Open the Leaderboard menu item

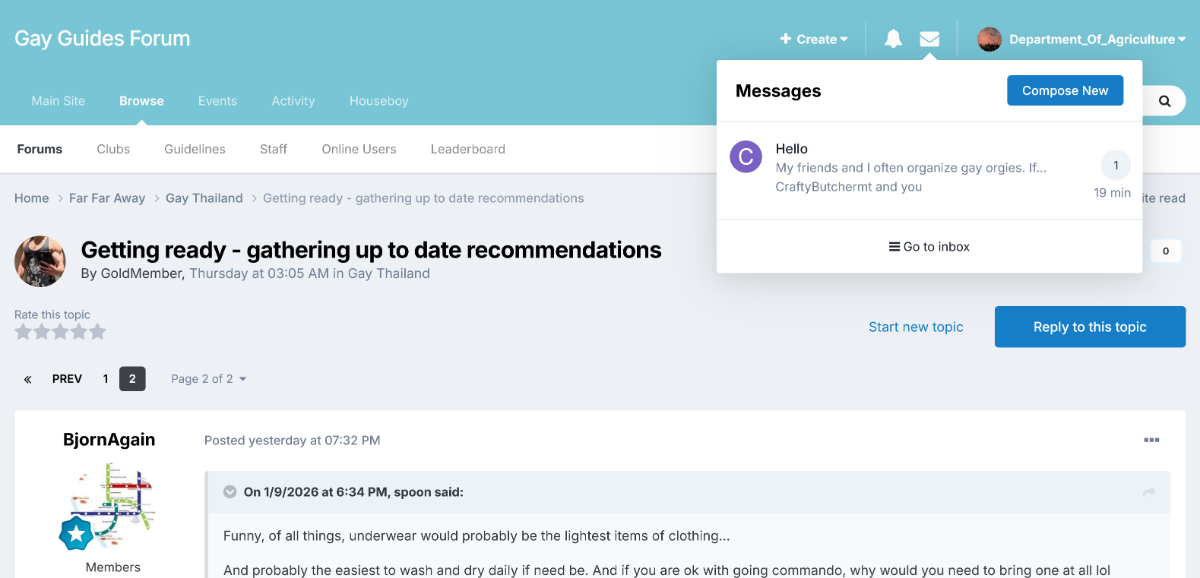(468, 149)
